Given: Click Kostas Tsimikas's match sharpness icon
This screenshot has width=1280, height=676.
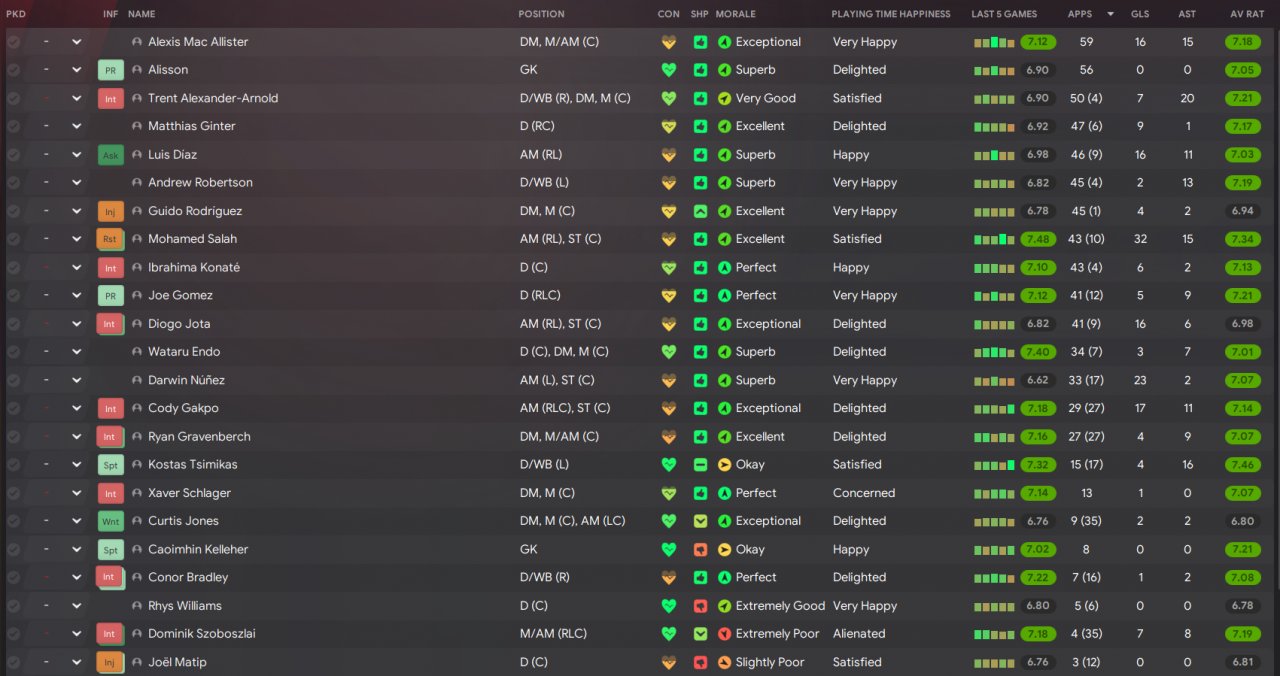Looking at the screenshot, I should coord(700,465).
